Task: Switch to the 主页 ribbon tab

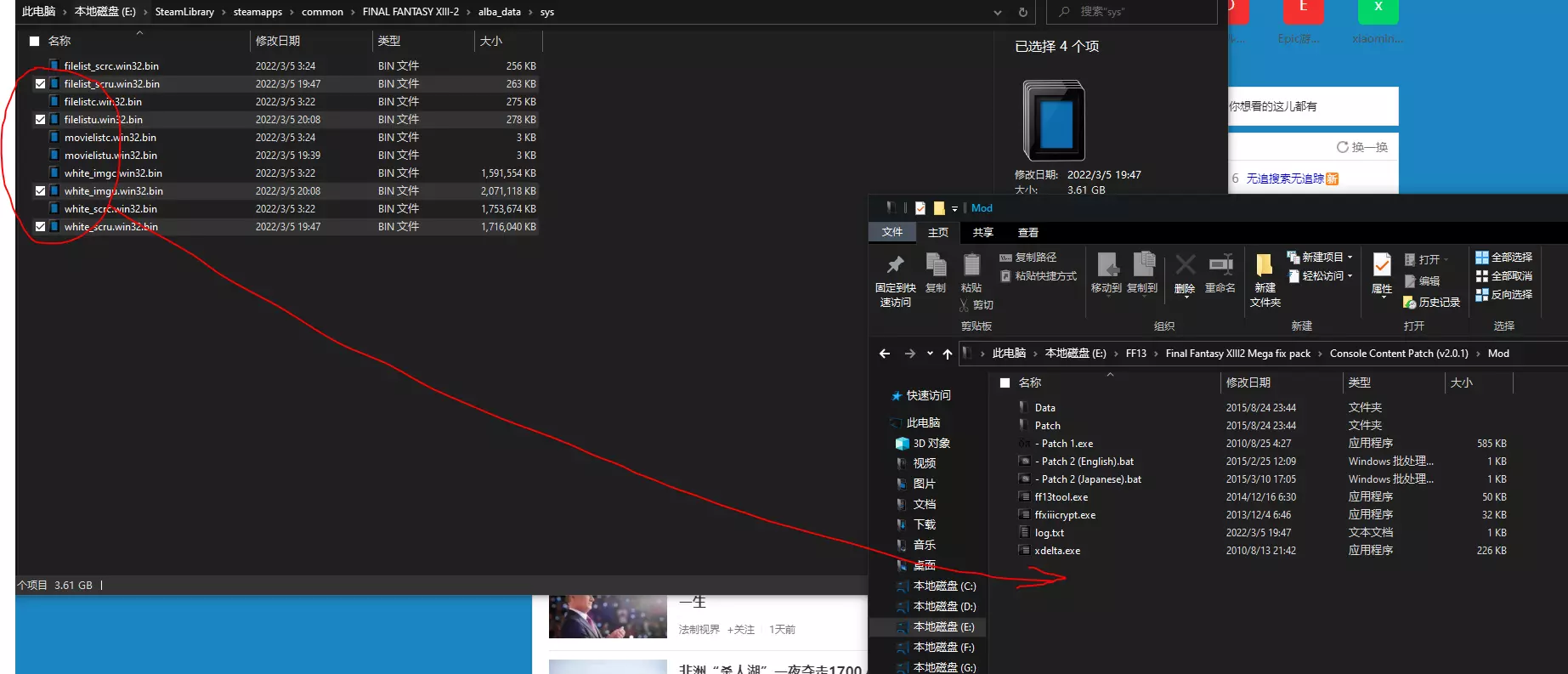Action: pos(938,233)
